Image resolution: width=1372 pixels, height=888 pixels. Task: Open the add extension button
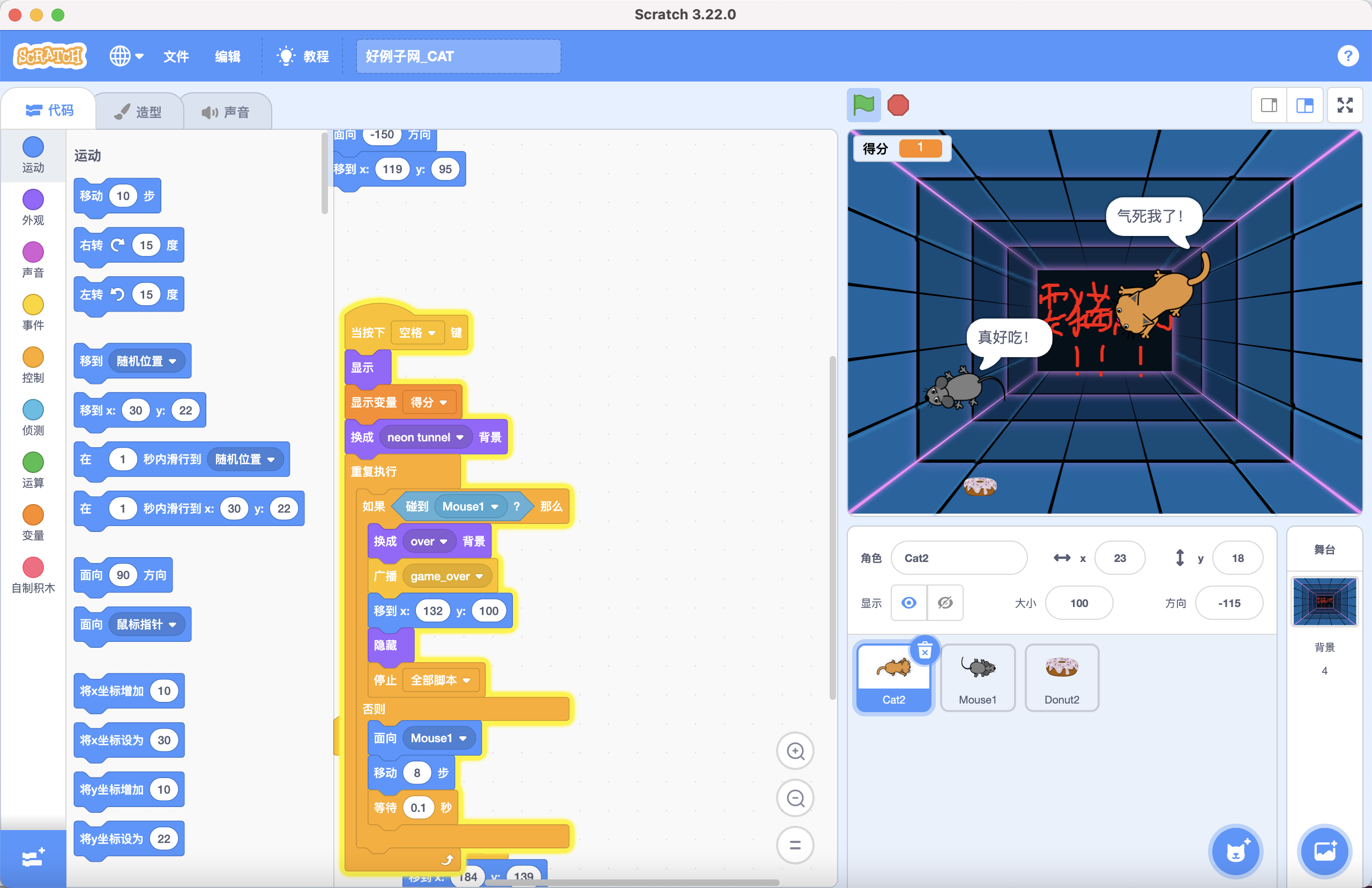pyautogui.click(x=33, y=859)
